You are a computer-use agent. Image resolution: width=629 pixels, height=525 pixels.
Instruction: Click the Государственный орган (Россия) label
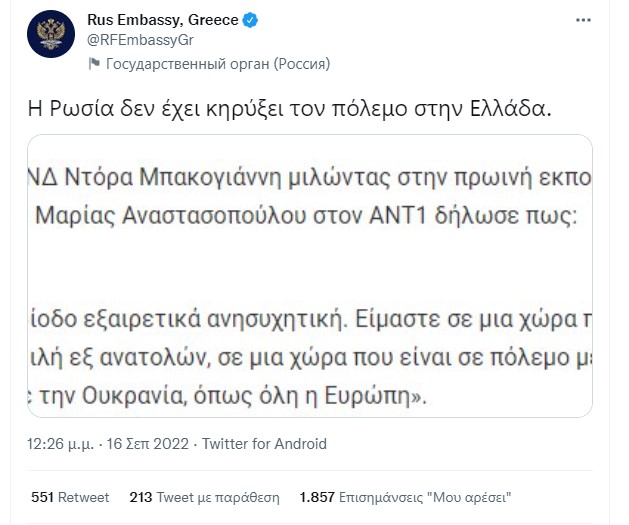(x=218, y=64)
